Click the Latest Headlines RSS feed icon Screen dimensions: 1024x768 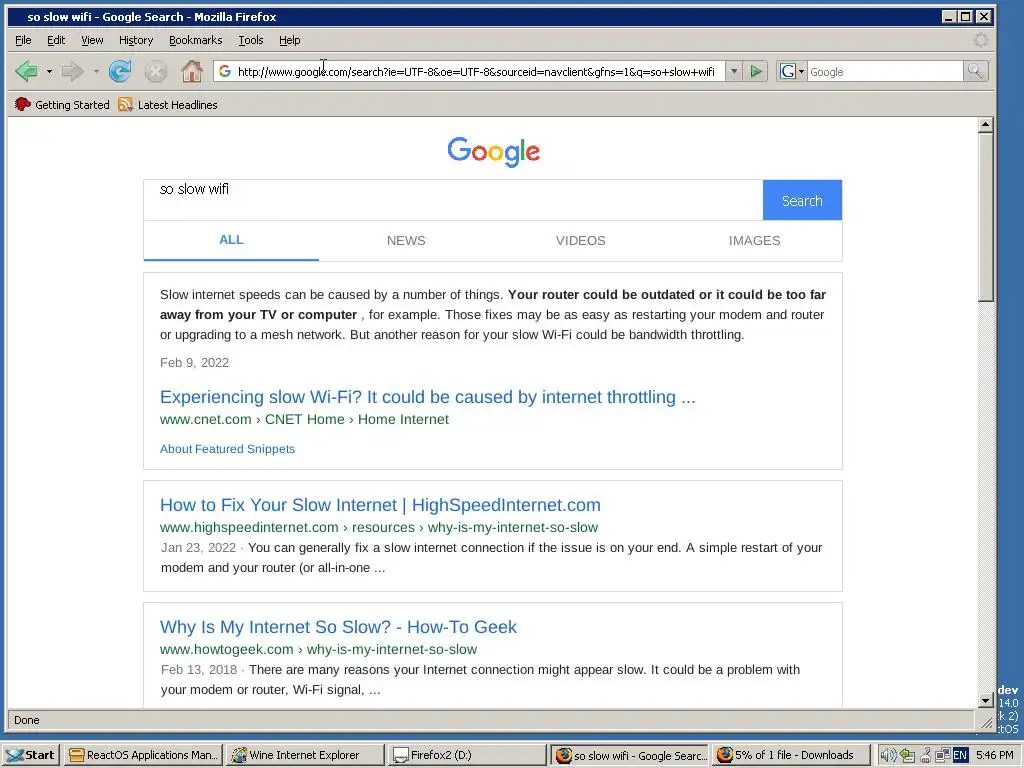tap(125, 104)
